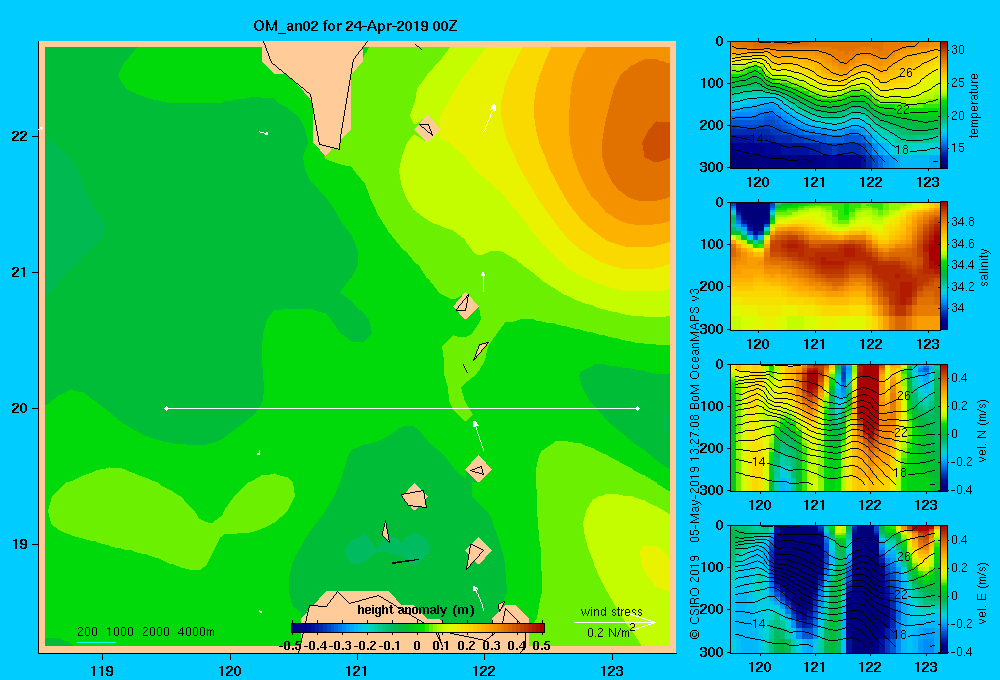Click the left endpoint marker of the transect line
The width and height of the screenshot is (1000, 680).
[166, 408]
